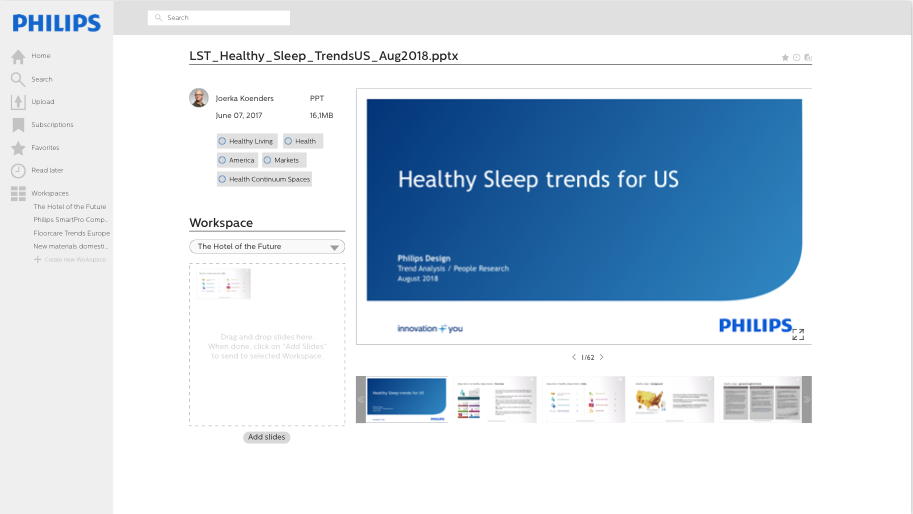The height and width of the screenshot is (514, 913).
Task: Click the author avatar of Joerka Koenders
Action: pyautogui.click(x=199, y=98)
